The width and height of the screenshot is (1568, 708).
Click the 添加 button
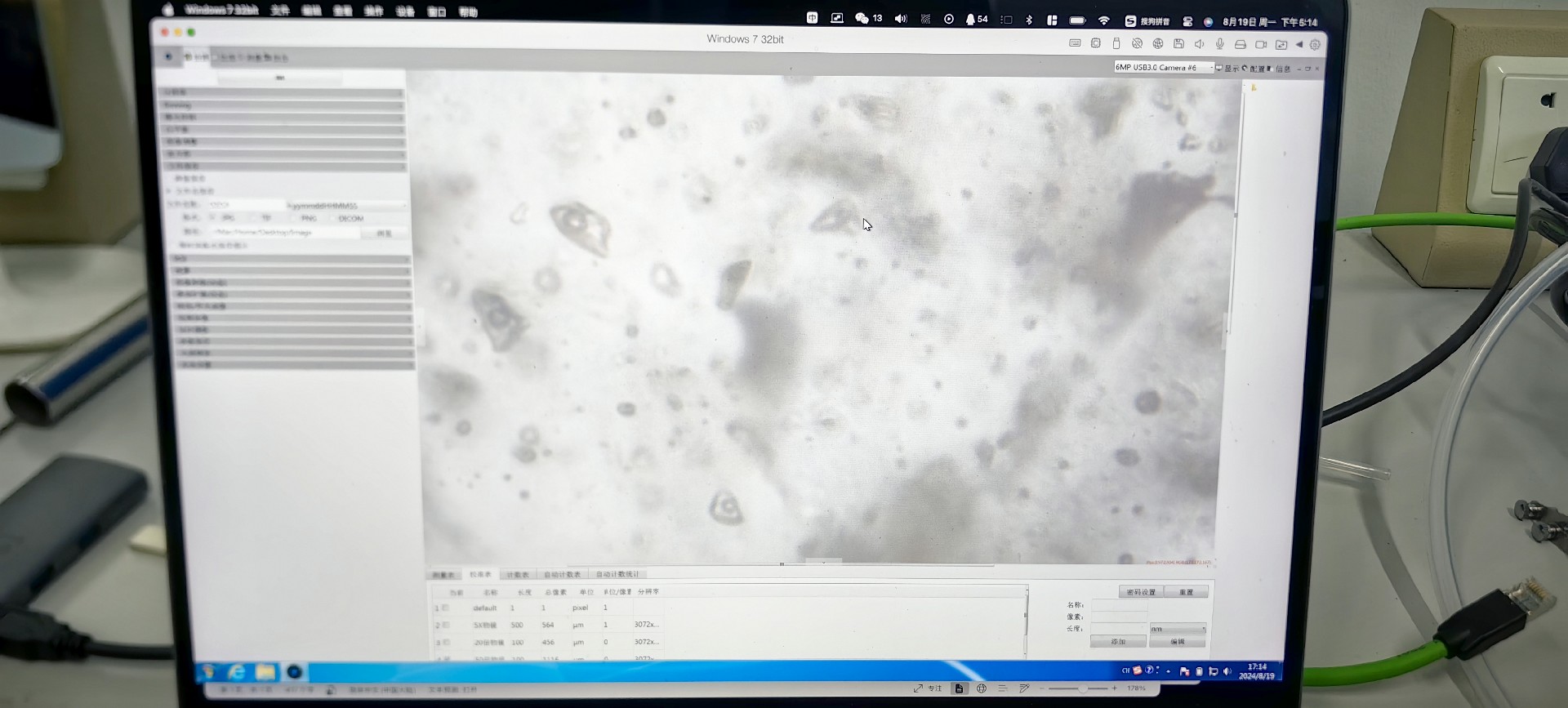1118,642
